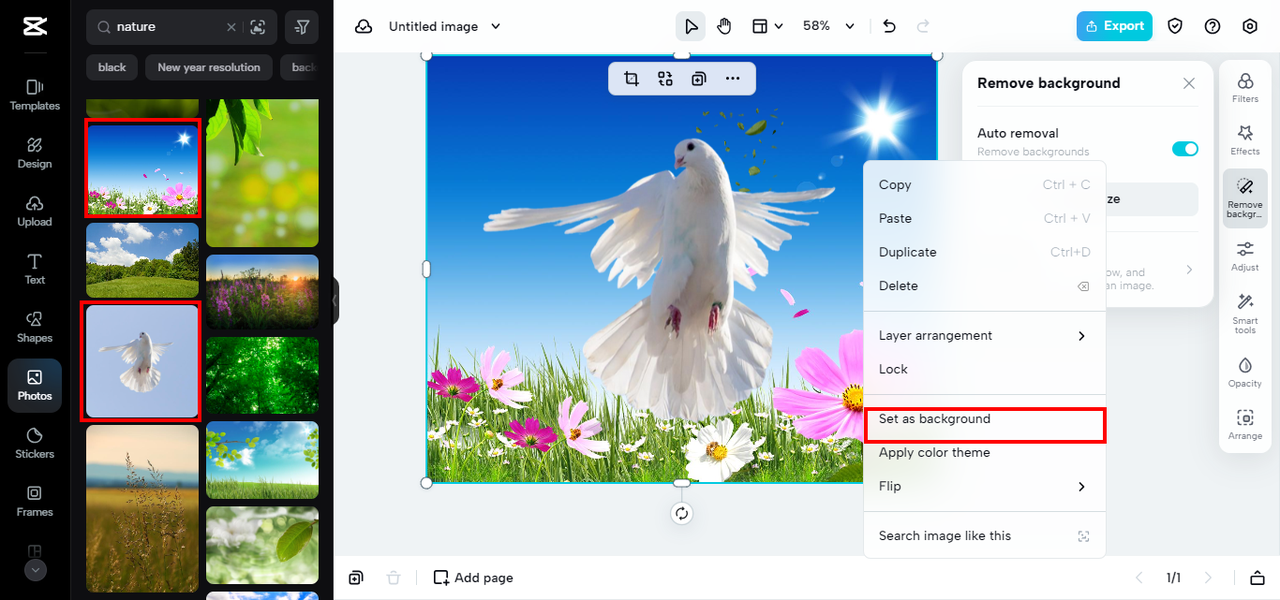The height and width of the screenshot is (600, 1280).
Task: Open the Effects tool
Action: (1245, 140)
